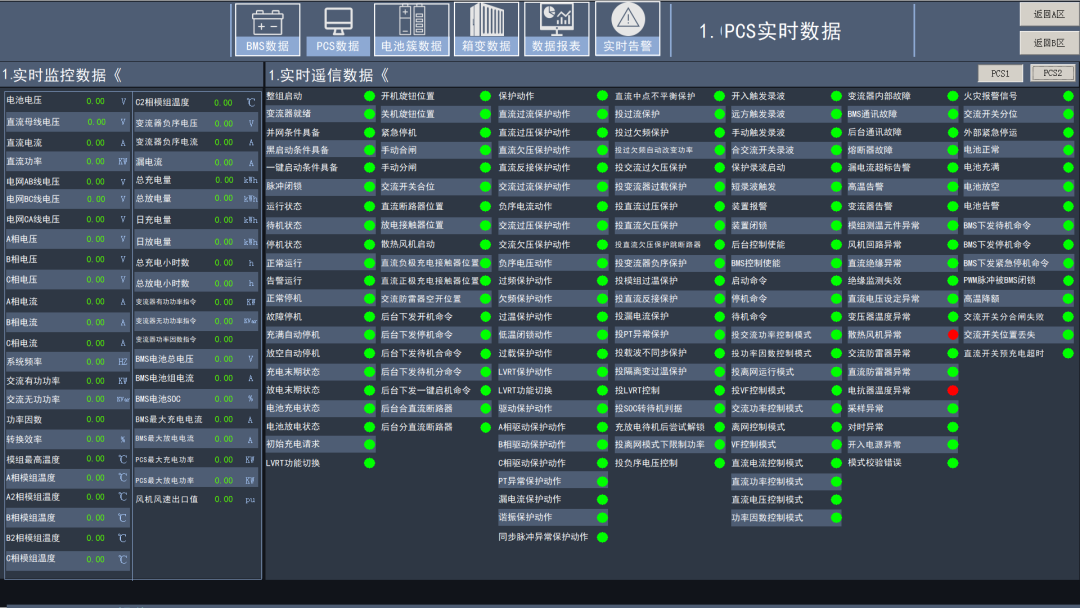The image size is (1080, 608).
Task: Click the 电池电压 value field
Action: tap(95, 101)
